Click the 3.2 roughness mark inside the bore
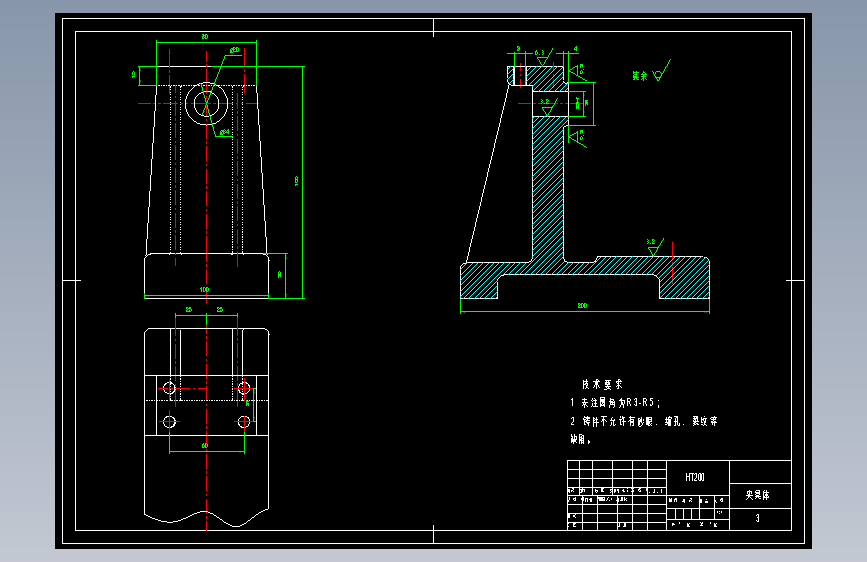This screenshot has height=562, width=867. 548,106
